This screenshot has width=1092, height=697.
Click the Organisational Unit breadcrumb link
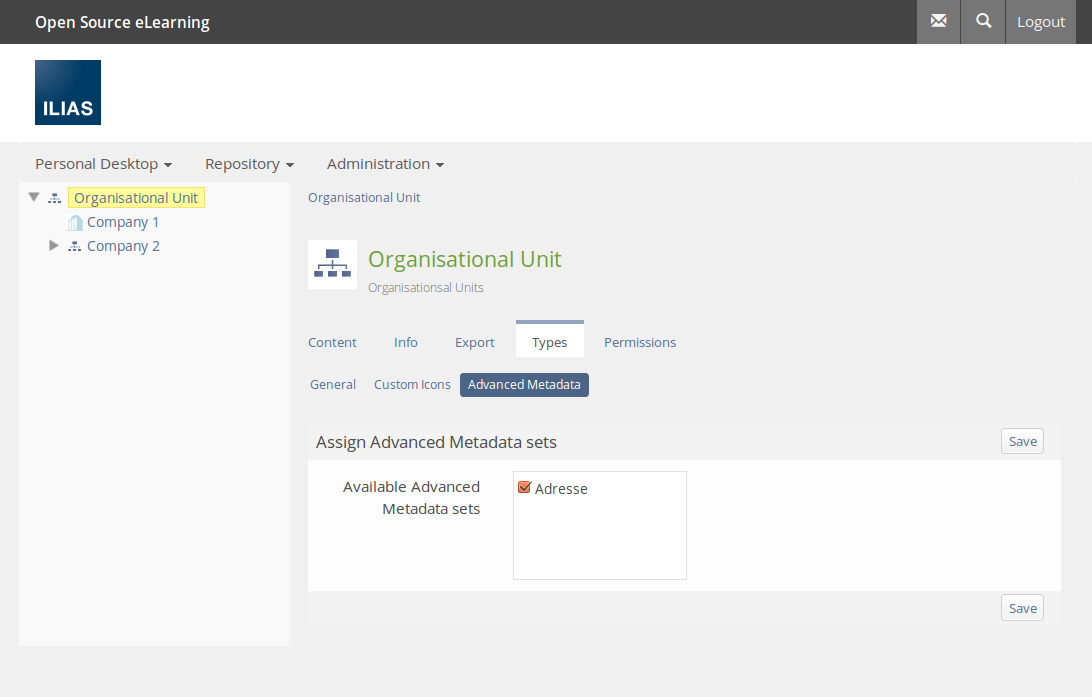coord(364,198)
